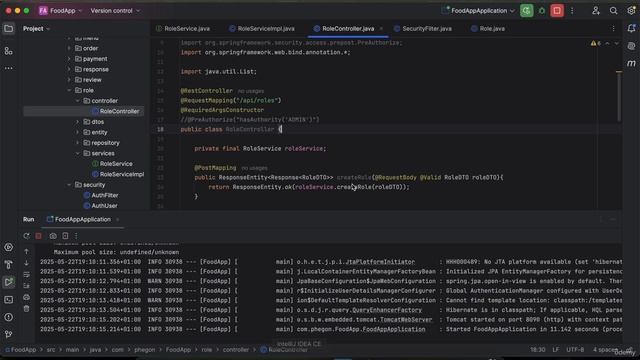The width and height of the screenshot is (640, 360).
Task: Open the Problems tool window icon
Action: click(x=9, y=317)
